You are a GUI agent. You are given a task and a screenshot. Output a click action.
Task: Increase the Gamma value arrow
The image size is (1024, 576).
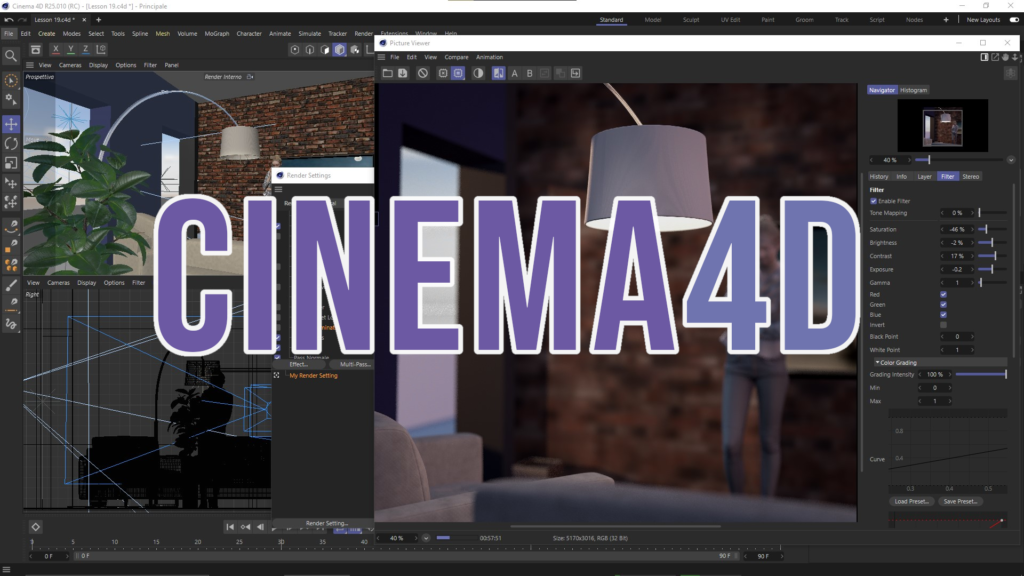click(x=972, y=283)
